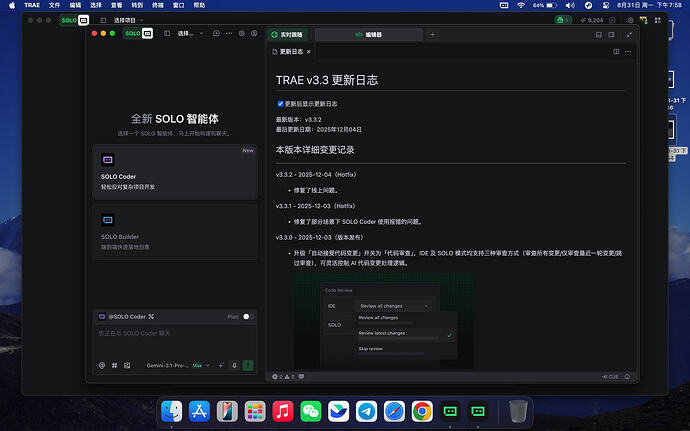Toggle bottom panel layout icon in front window
Screen dimensions: 690x431
pyautogui.click(x=598, y=35)
